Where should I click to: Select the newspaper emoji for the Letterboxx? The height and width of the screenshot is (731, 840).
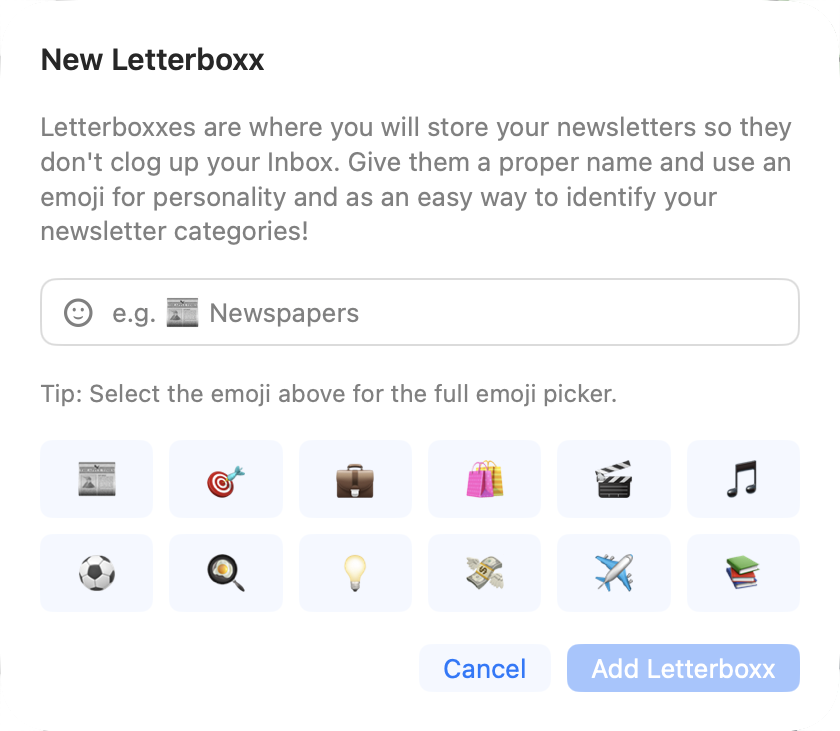tap(96, 478)
